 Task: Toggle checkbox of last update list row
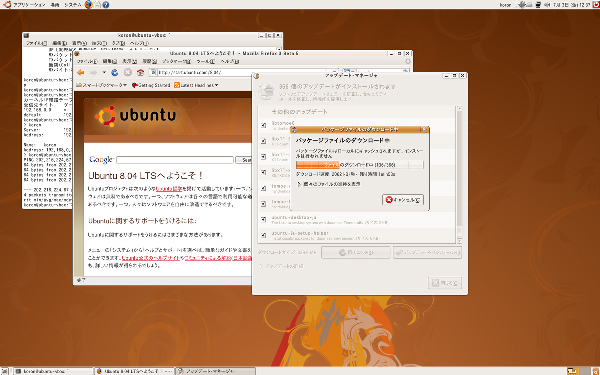(263, 235)
